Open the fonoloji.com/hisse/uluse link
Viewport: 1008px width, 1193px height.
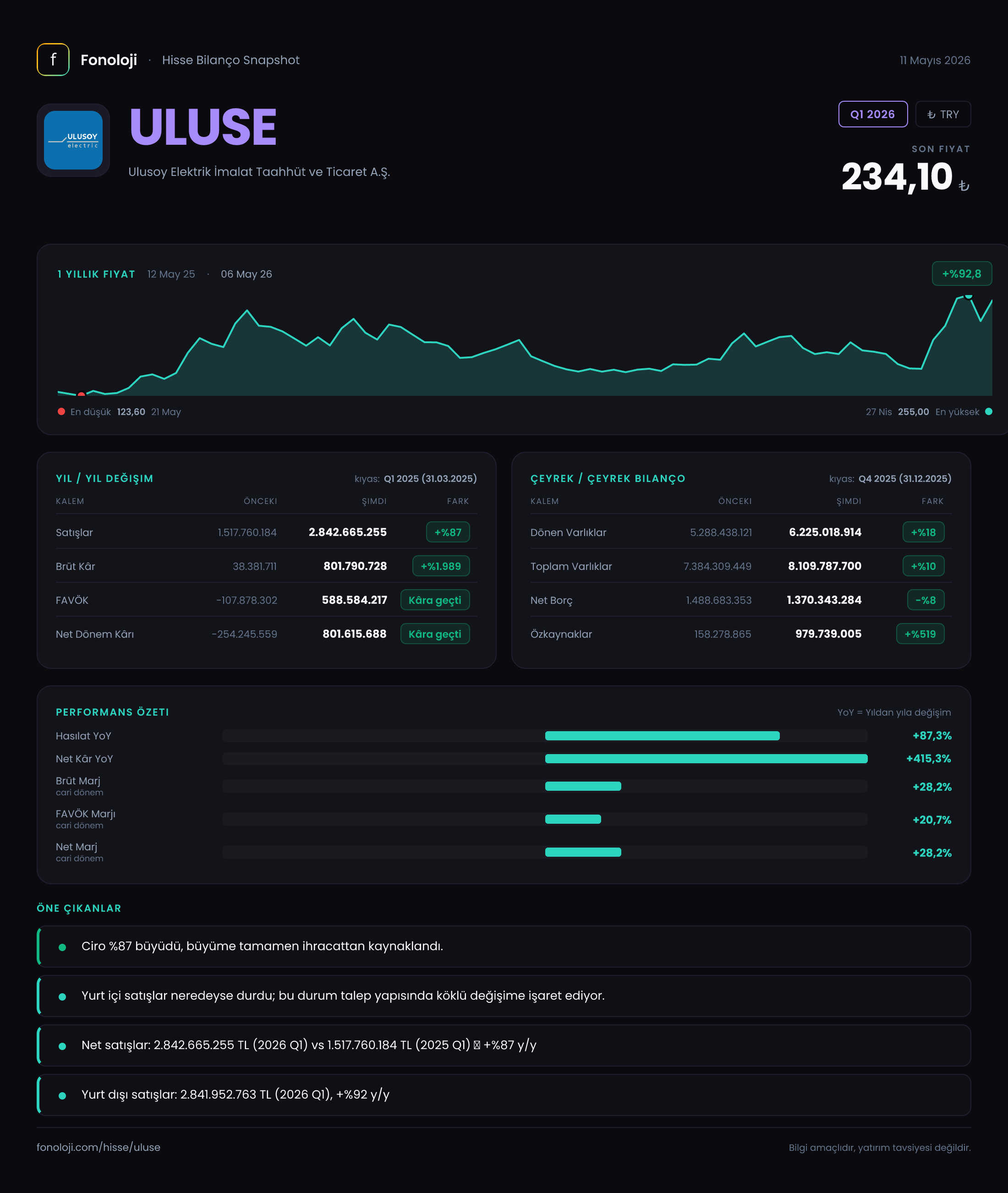pyautogui.click(x=99, y=1147)
